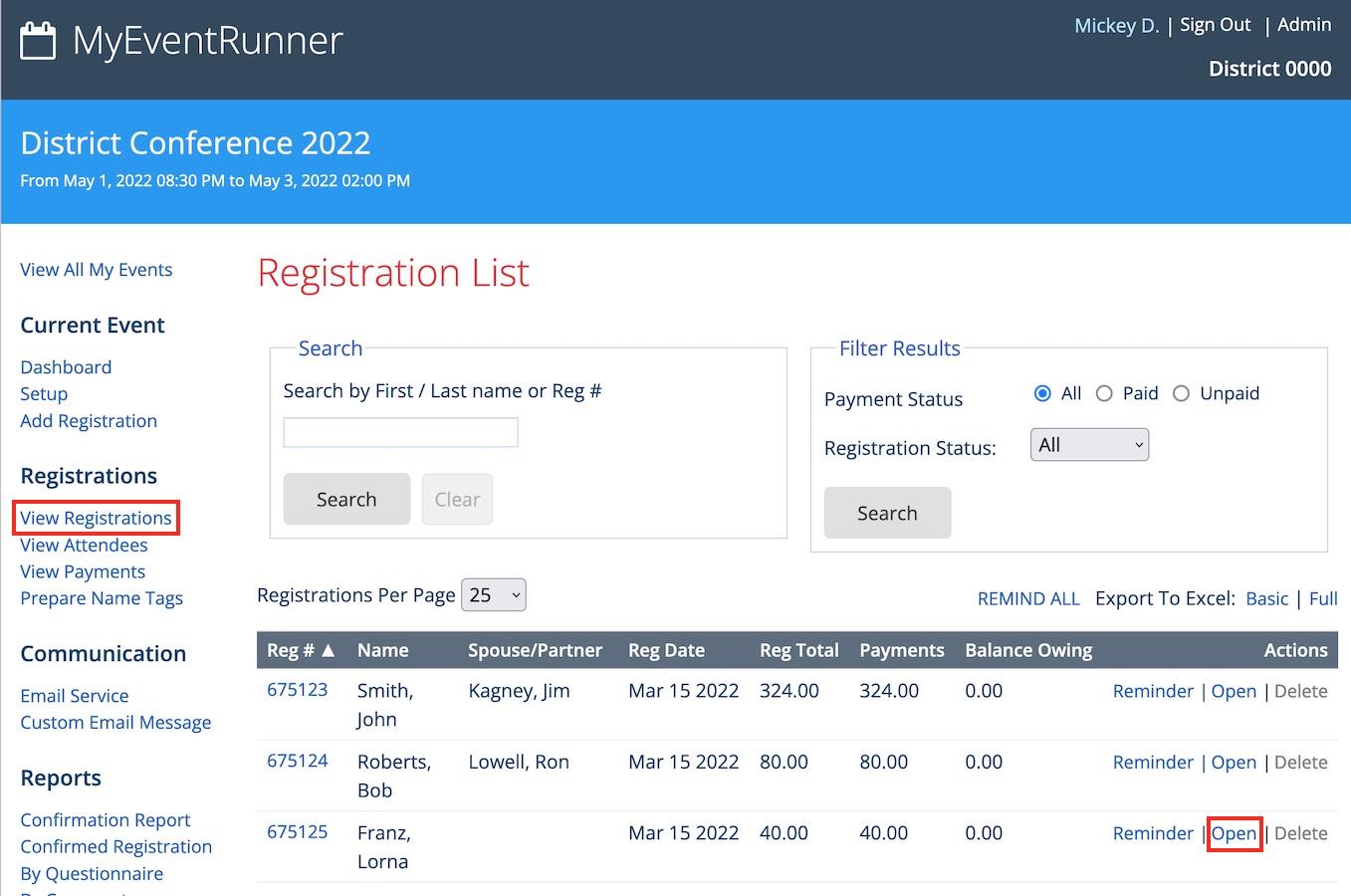Click the REMIND ALL link

point(1028,598)
